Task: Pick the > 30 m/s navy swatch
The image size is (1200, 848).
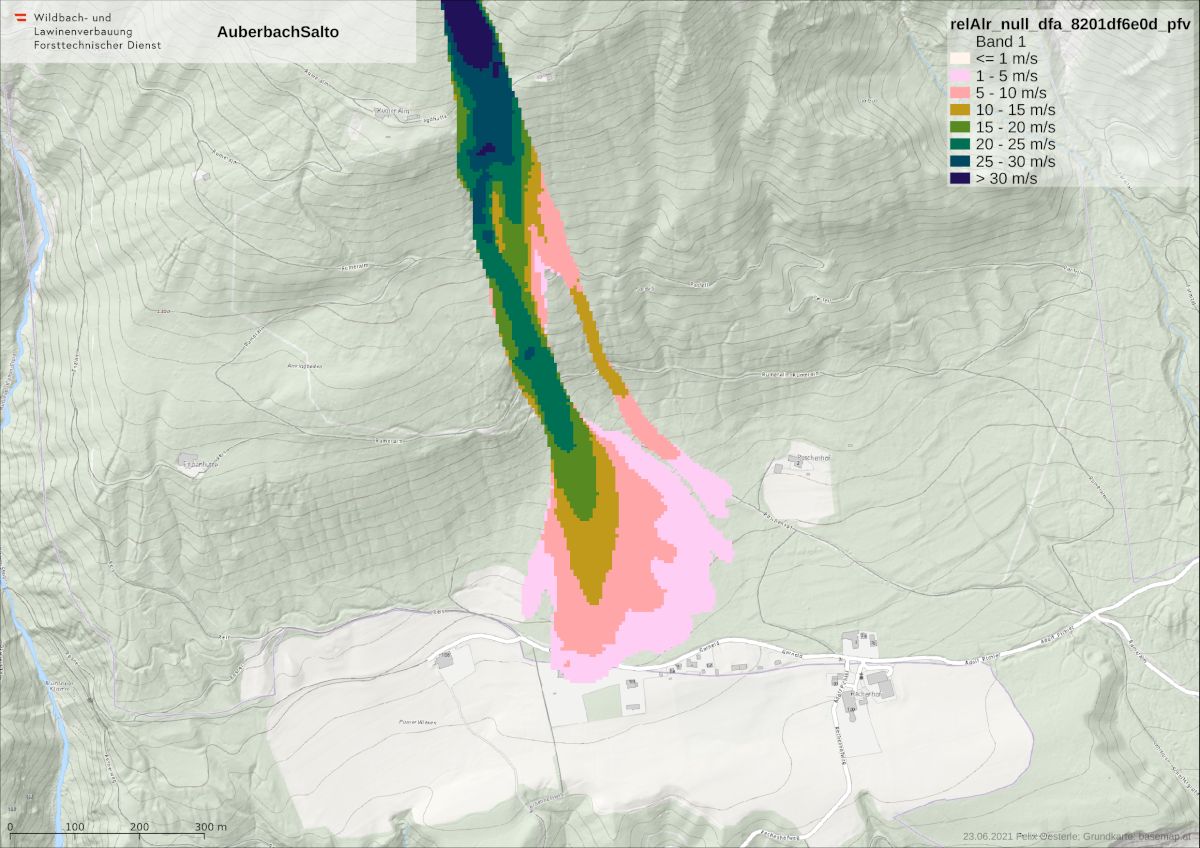Action: pos(960,178)
